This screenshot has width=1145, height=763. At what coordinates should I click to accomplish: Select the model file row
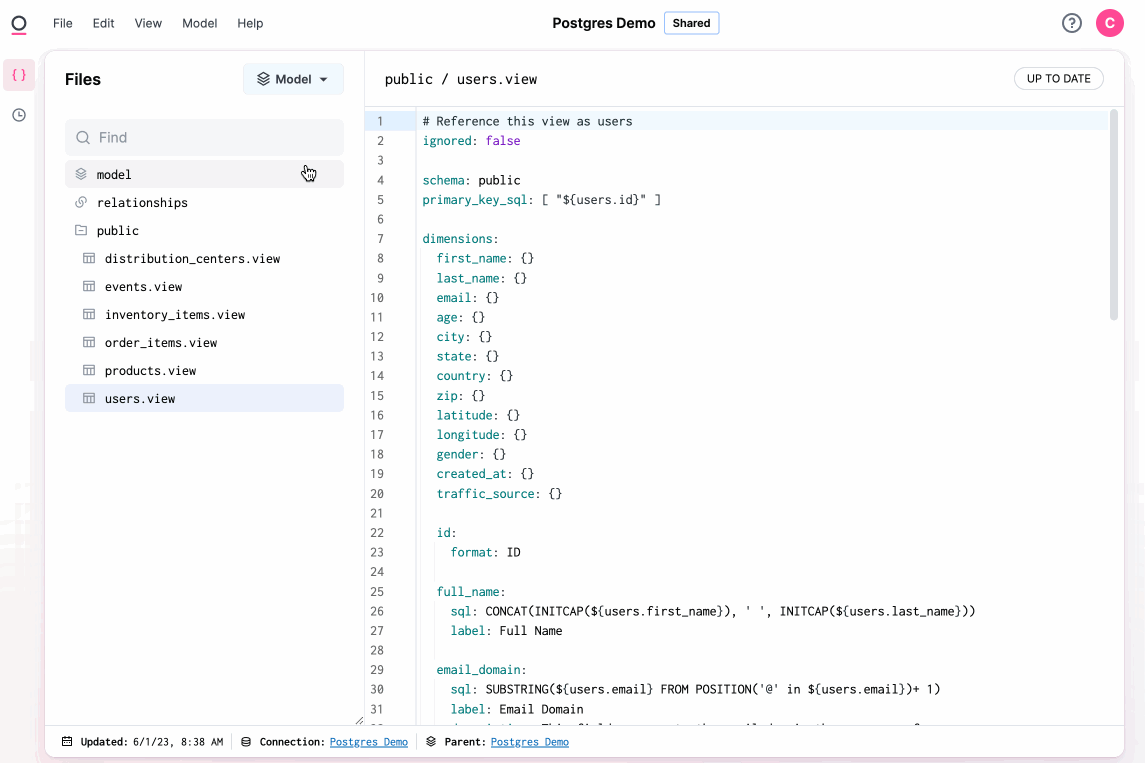coord(204,175)
